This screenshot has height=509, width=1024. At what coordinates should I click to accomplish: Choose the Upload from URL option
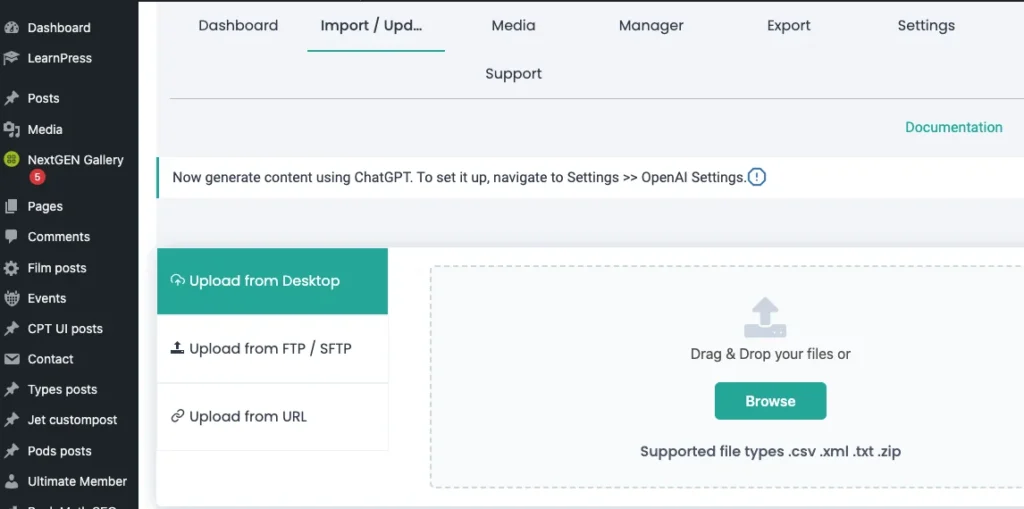pos(248,416)
